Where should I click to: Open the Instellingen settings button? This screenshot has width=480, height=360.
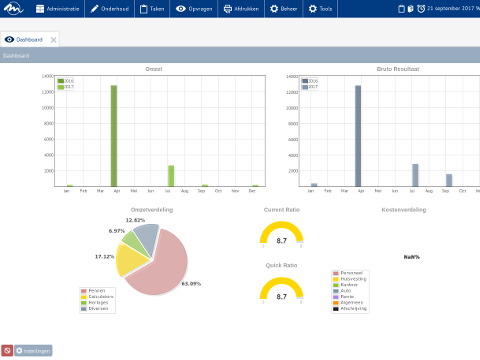click(x=33, y=350)
